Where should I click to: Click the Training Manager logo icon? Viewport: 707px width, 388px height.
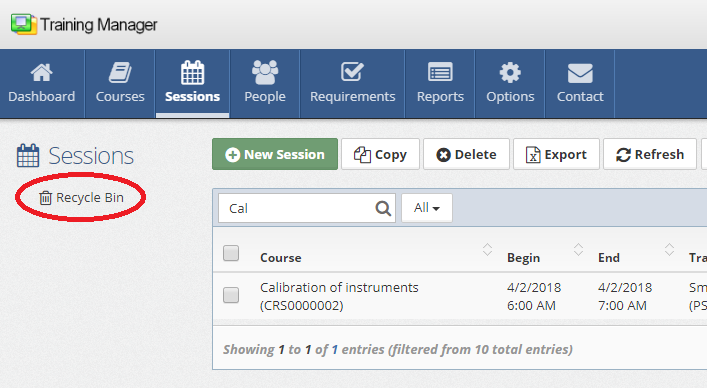click(x=24, y=24)
